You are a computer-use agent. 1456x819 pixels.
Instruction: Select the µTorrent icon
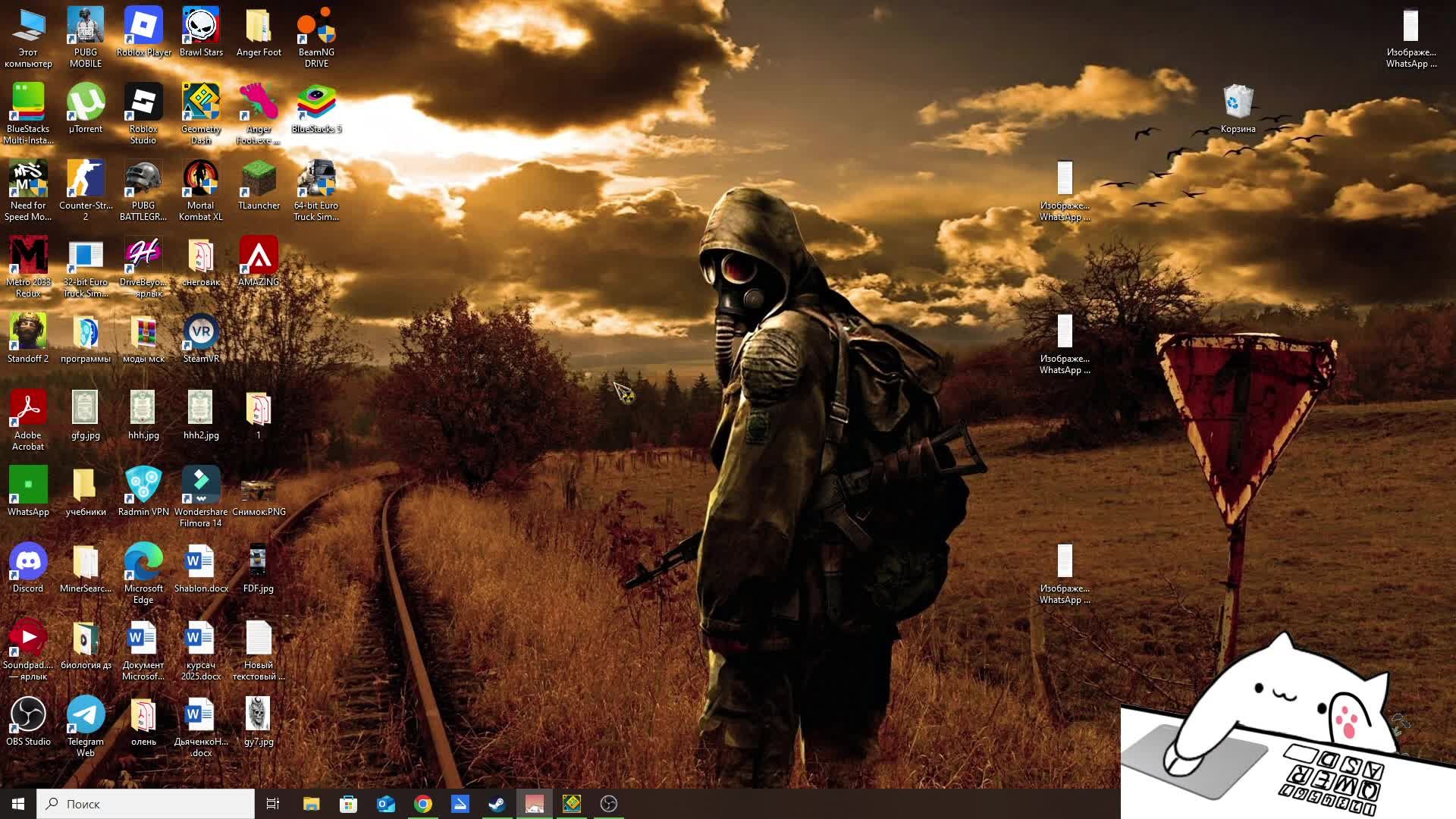pos(86,108)
